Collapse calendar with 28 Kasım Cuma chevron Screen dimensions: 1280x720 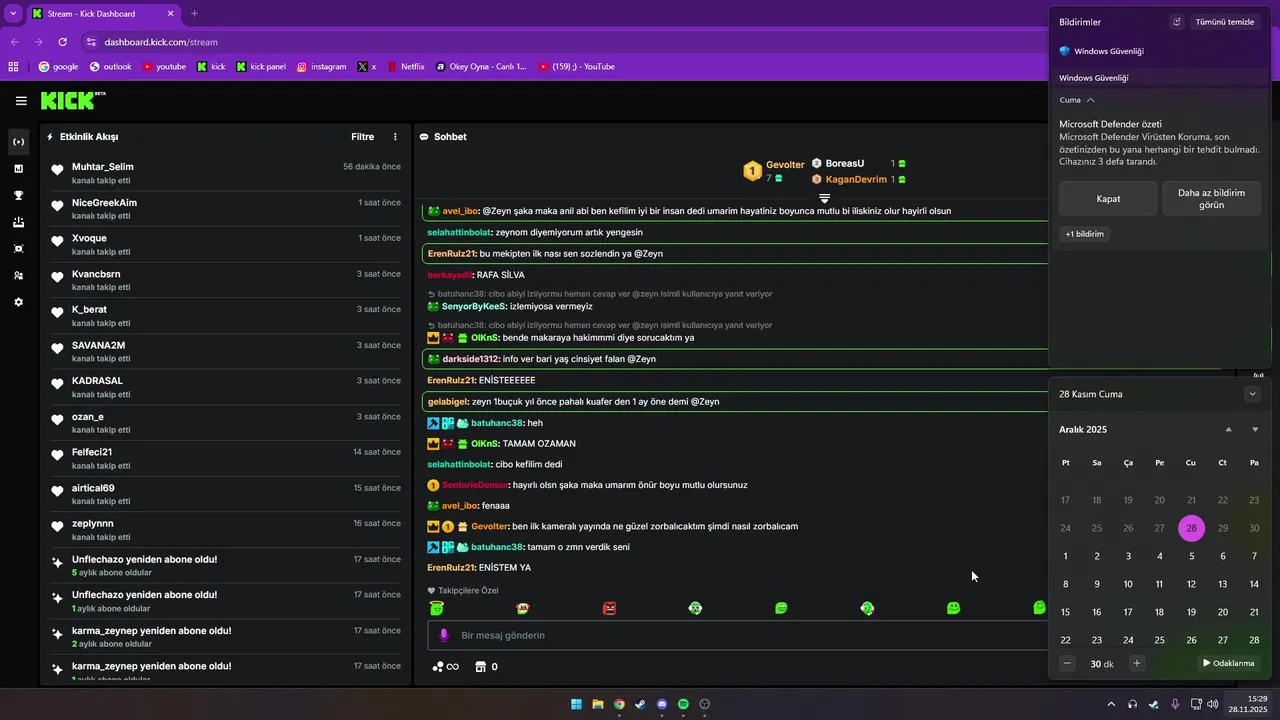pyautogui.click(x=1252, y=394)
